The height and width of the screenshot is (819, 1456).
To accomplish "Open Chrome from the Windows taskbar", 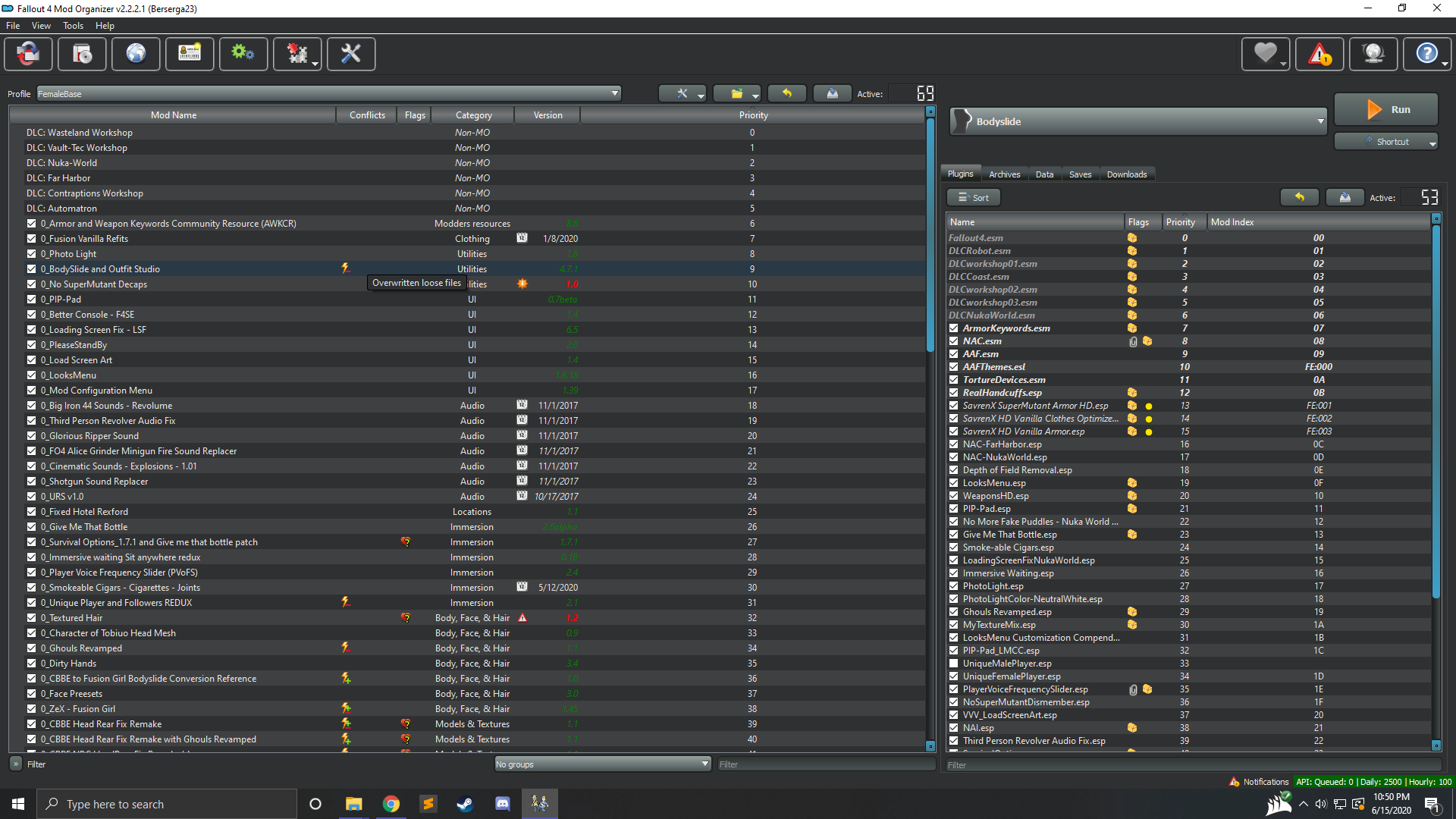I will (391, 804).
